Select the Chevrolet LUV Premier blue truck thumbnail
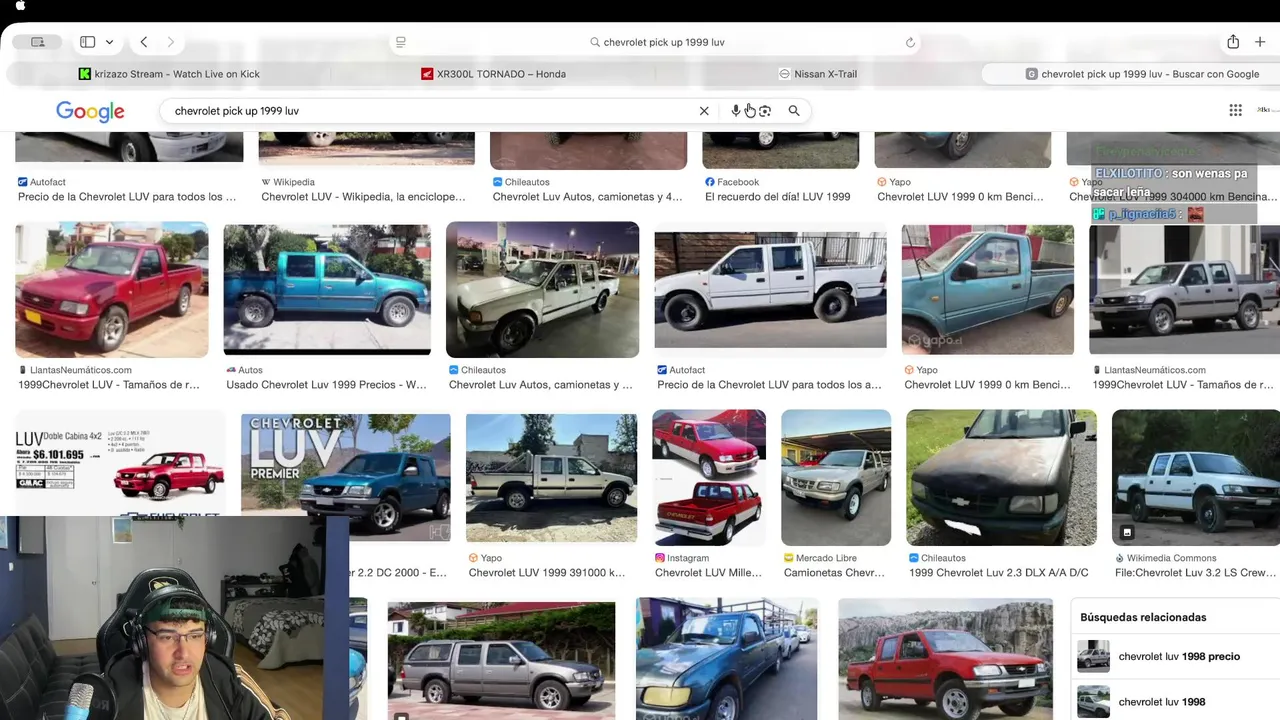 point(346,478)
